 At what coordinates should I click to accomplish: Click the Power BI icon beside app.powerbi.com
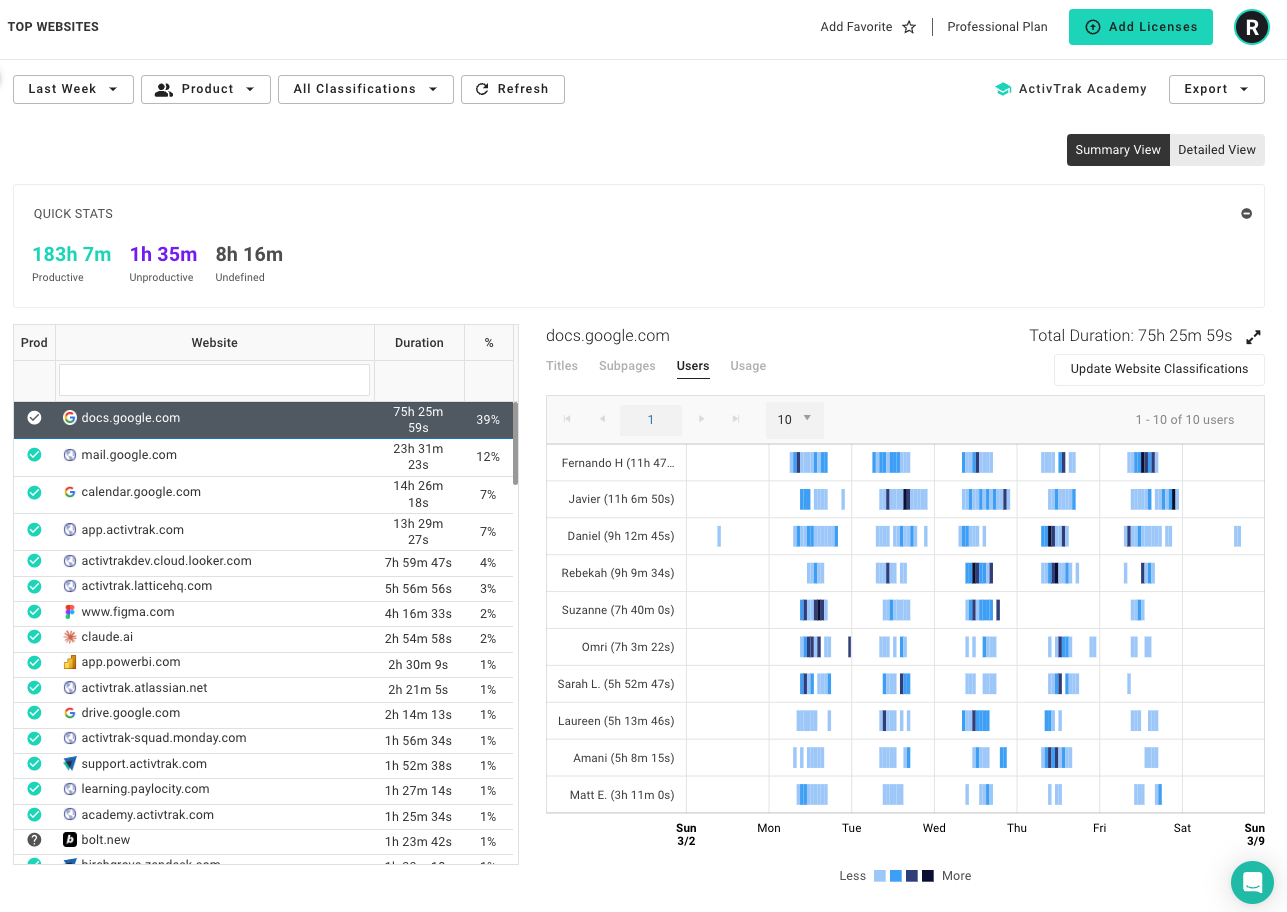(x=70, y=662)
